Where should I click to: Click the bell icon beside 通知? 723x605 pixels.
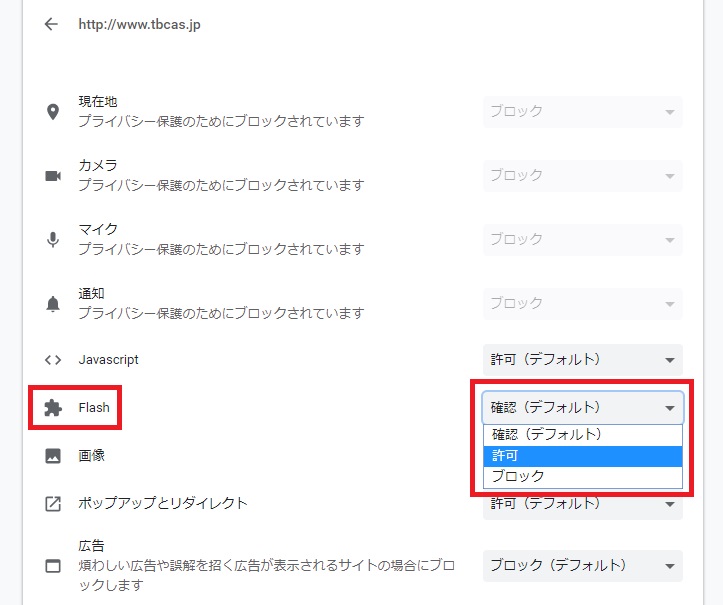pos(53,304)
